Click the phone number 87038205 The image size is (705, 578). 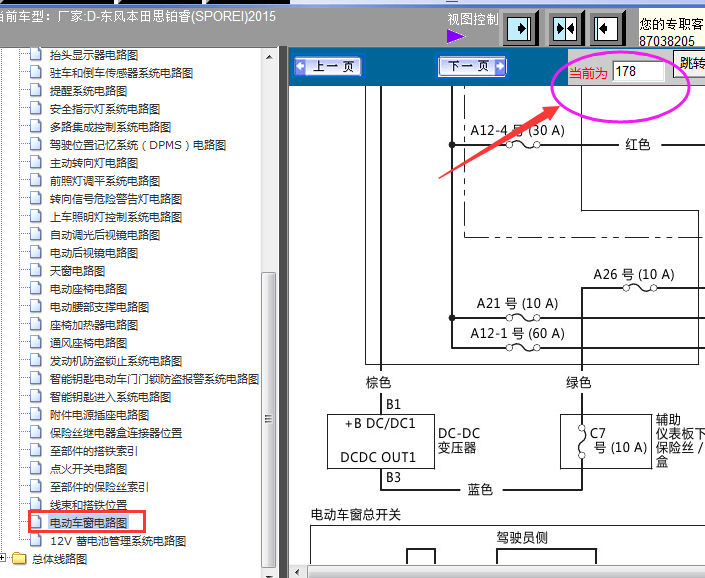667,41
